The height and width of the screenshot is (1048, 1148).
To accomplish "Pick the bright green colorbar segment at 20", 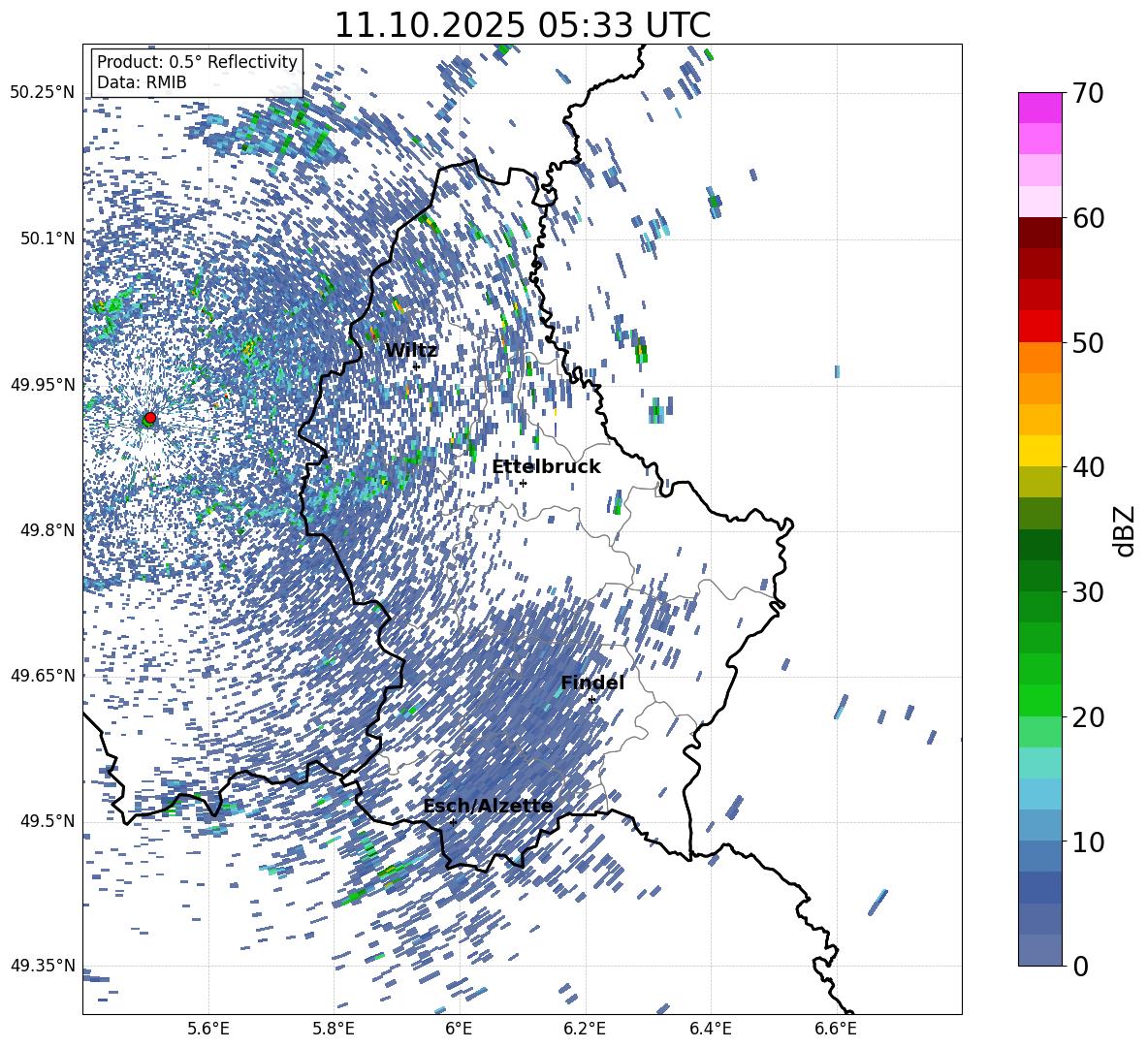I will [x=1039, y=700].
